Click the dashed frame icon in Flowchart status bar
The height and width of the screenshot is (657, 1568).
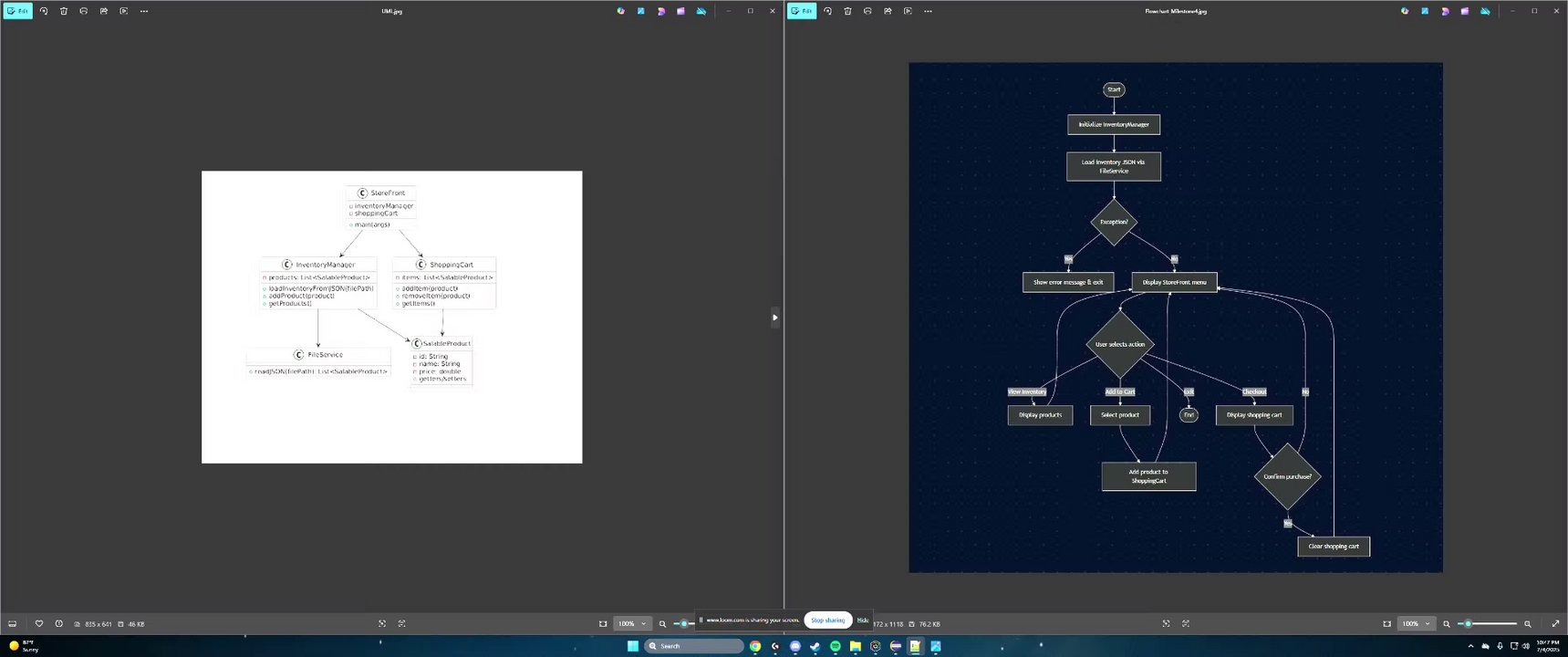pyautogui.click(x=1186, y=624)
